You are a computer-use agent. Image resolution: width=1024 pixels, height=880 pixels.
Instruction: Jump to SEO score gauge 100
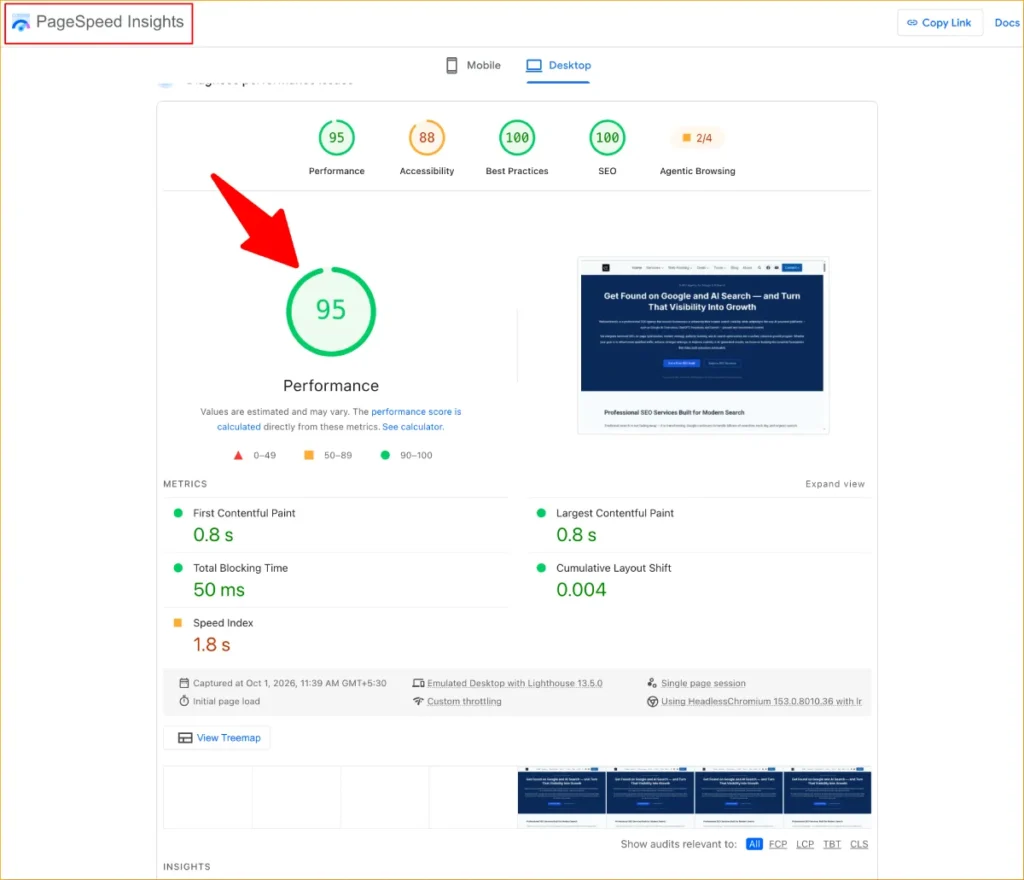(x=607, y=138)
